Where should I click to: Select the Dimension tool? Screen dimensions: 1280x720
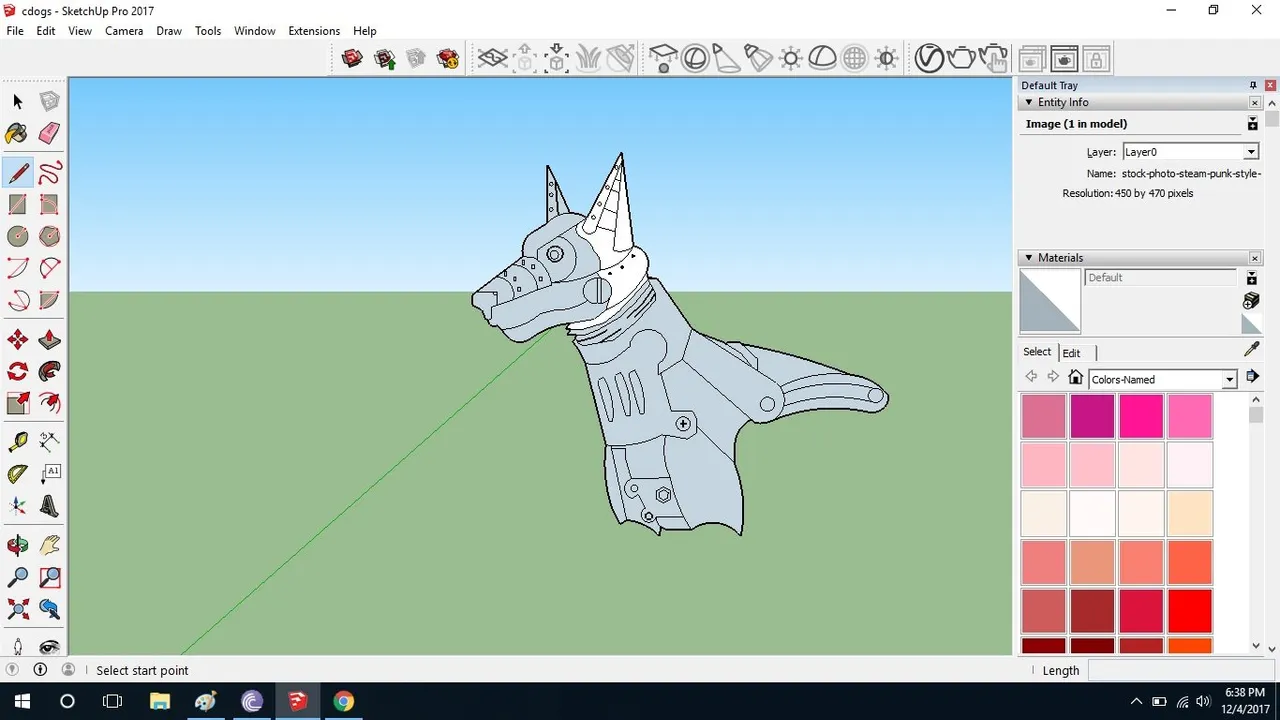[50, 442]
